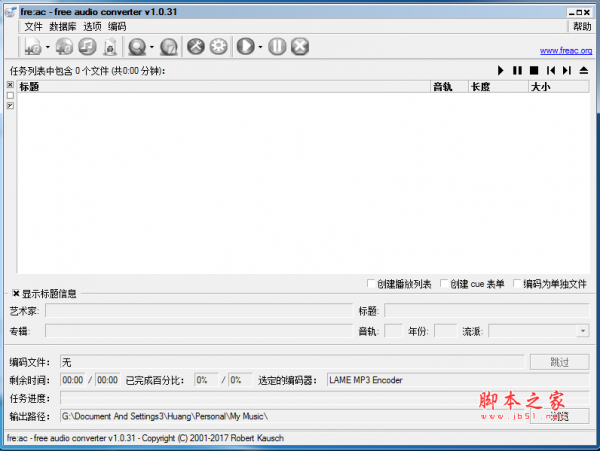Click the select all tracks box
The image size is (600, 451).
tap(10, 85)
